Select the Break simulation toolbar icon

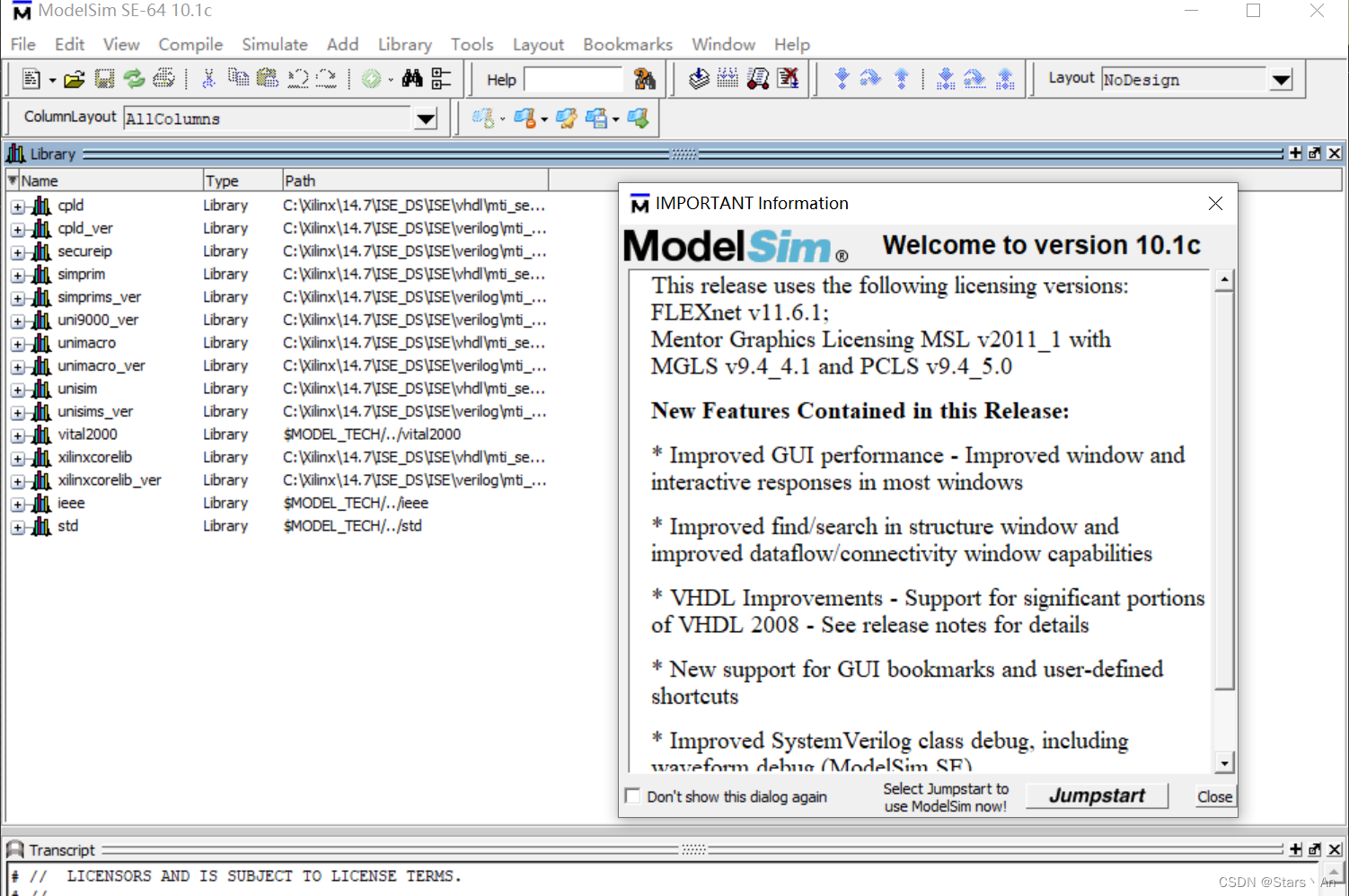click(789, 78)
